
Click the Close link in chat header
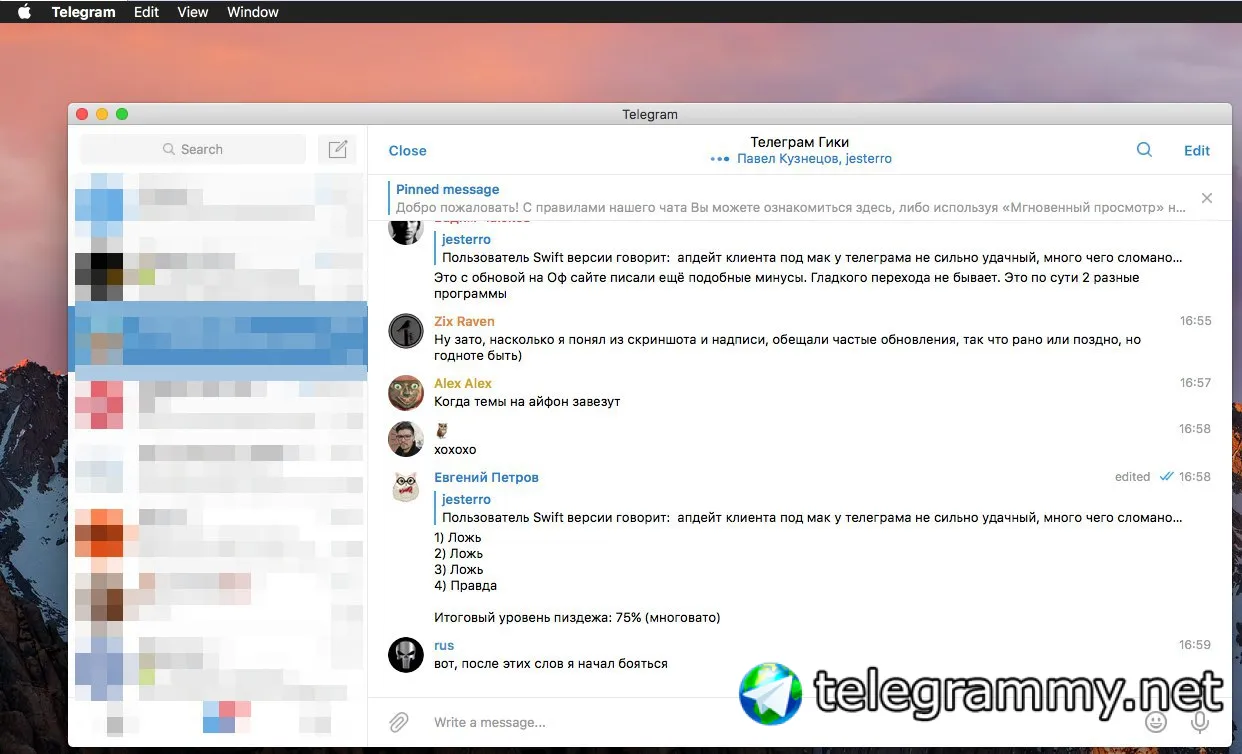(x=407, y=151)
